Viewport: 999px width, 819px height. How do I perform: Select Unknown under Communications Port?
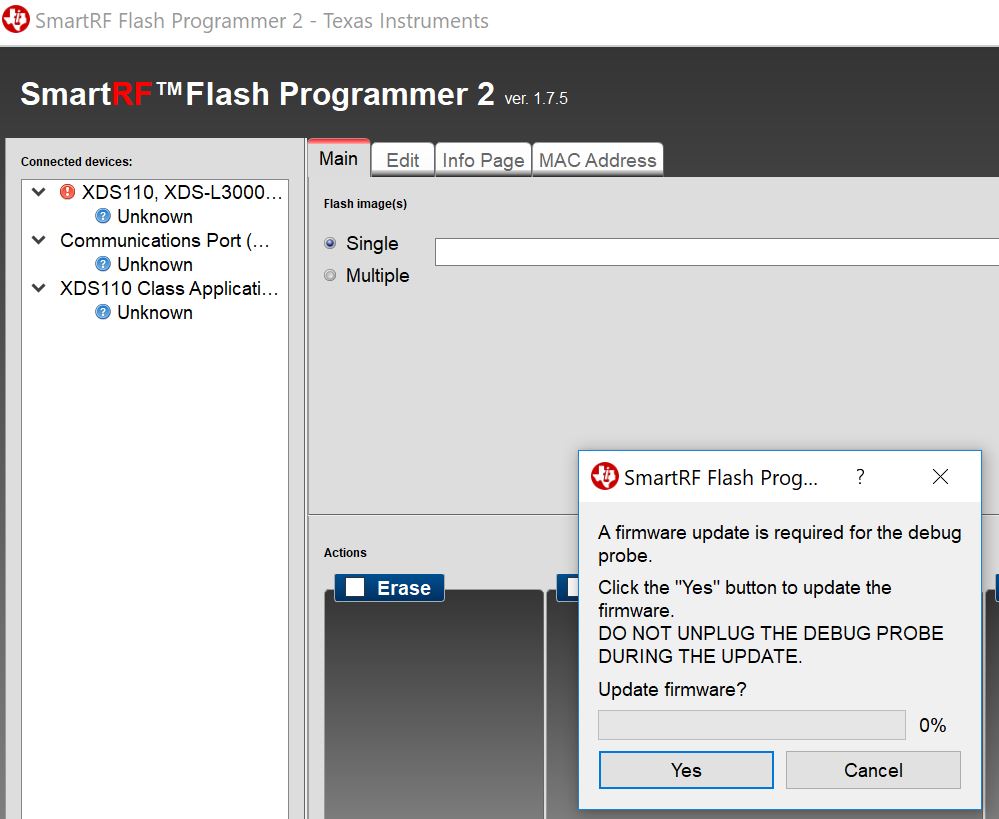point(155,264)
